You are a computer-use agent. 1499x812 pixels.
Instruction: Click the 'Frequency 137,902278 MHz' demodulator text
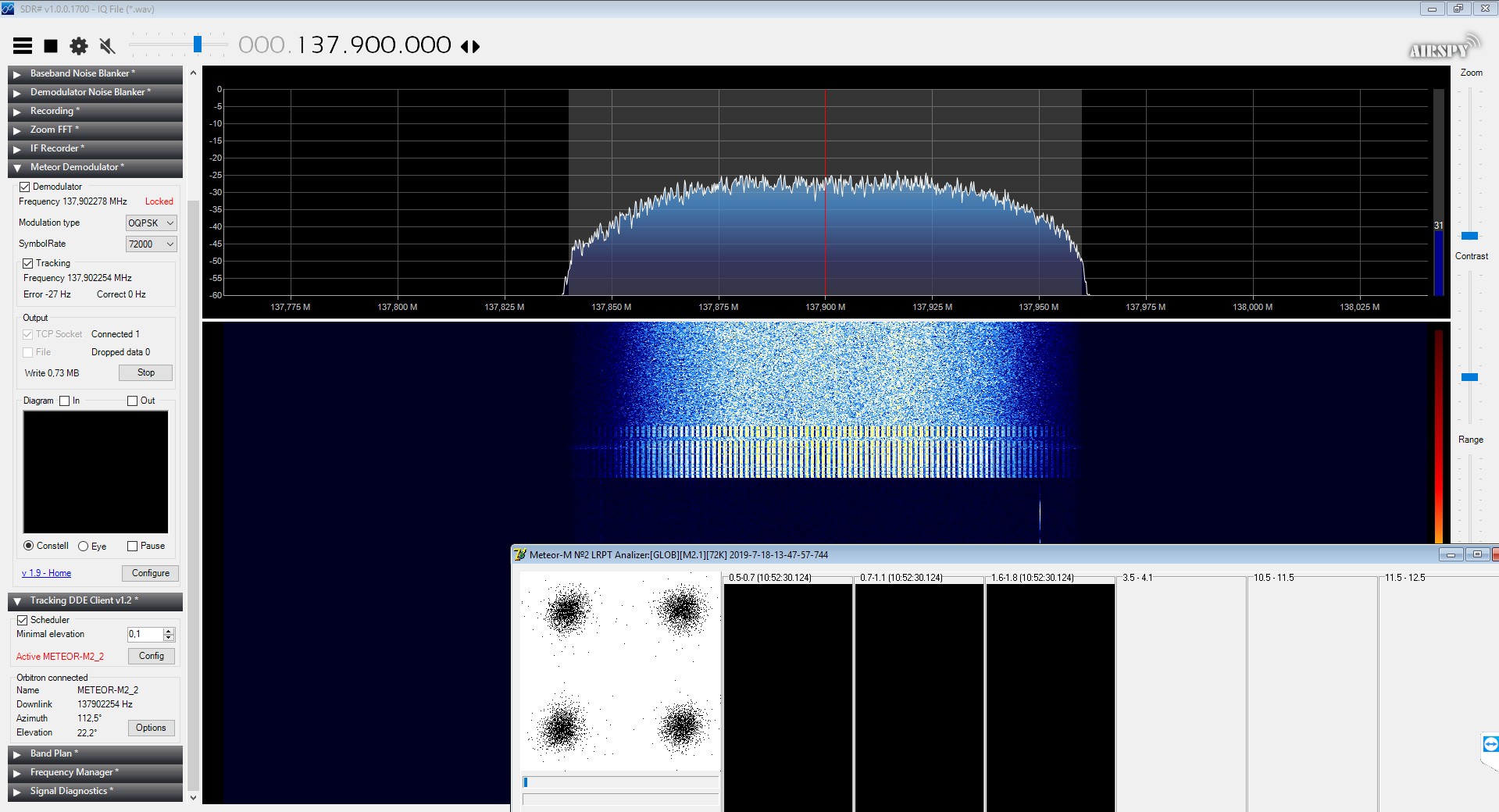pos(73,201)
